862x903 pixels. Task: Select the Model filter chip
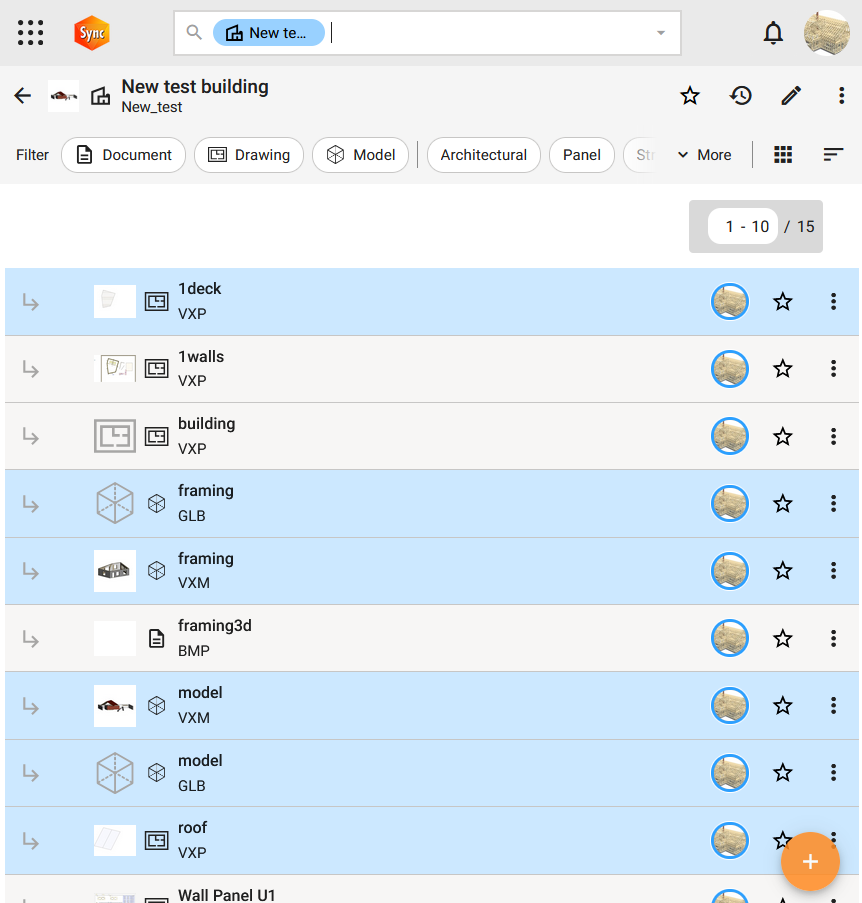[361, 155]
